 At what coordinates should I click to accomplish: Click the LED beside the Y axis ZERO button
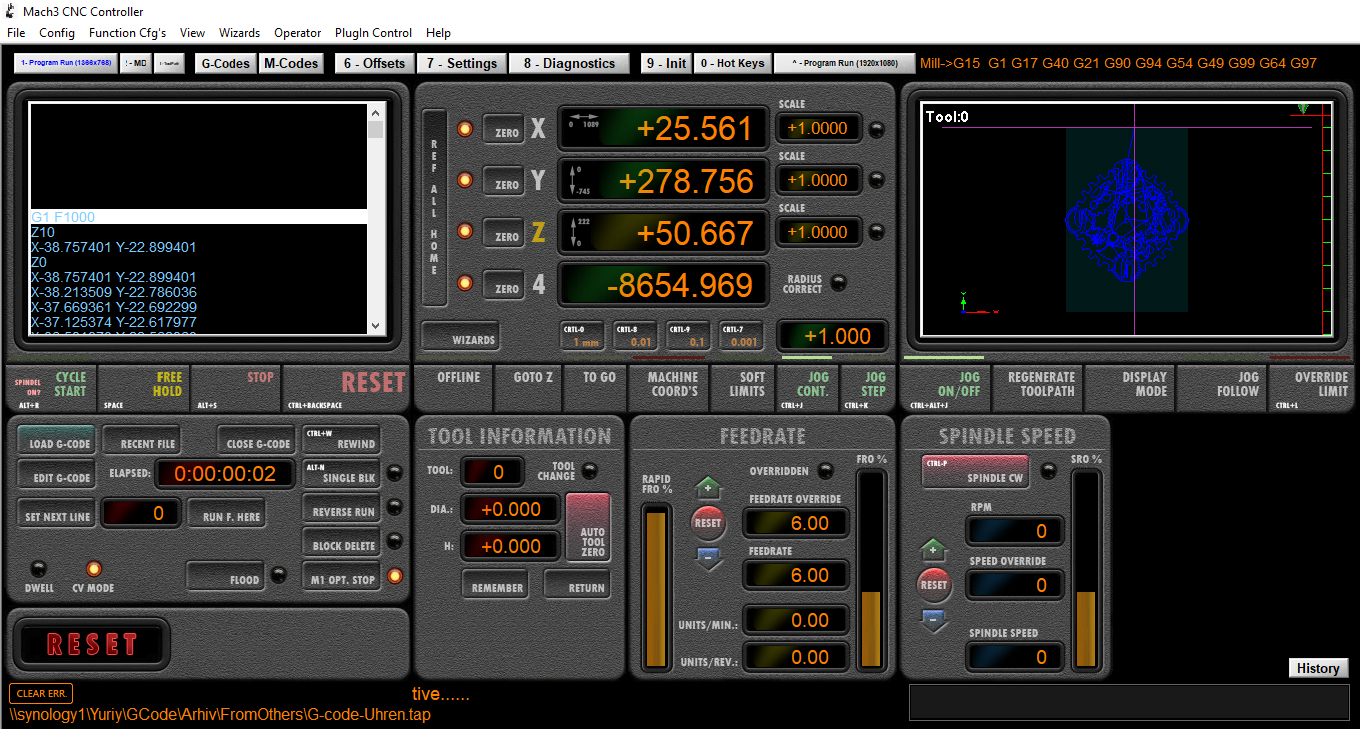[x=465, y=180]
